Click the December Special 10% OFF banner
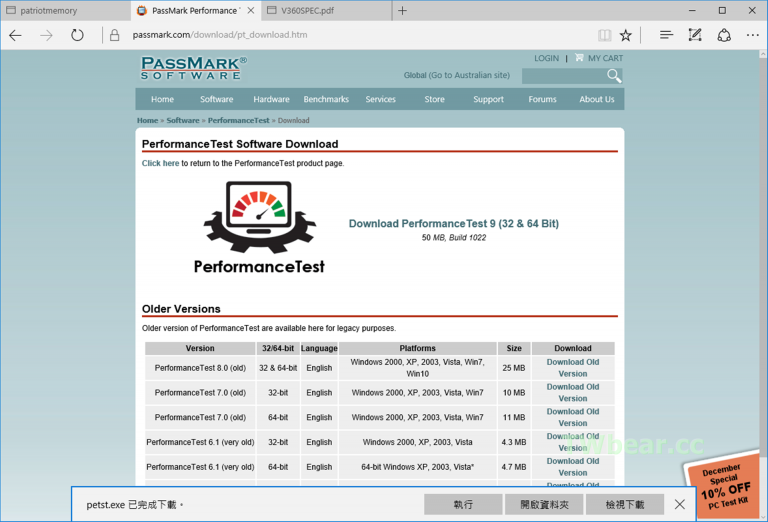Viewport: 768px width, 522px height. [x=728, y=486]
